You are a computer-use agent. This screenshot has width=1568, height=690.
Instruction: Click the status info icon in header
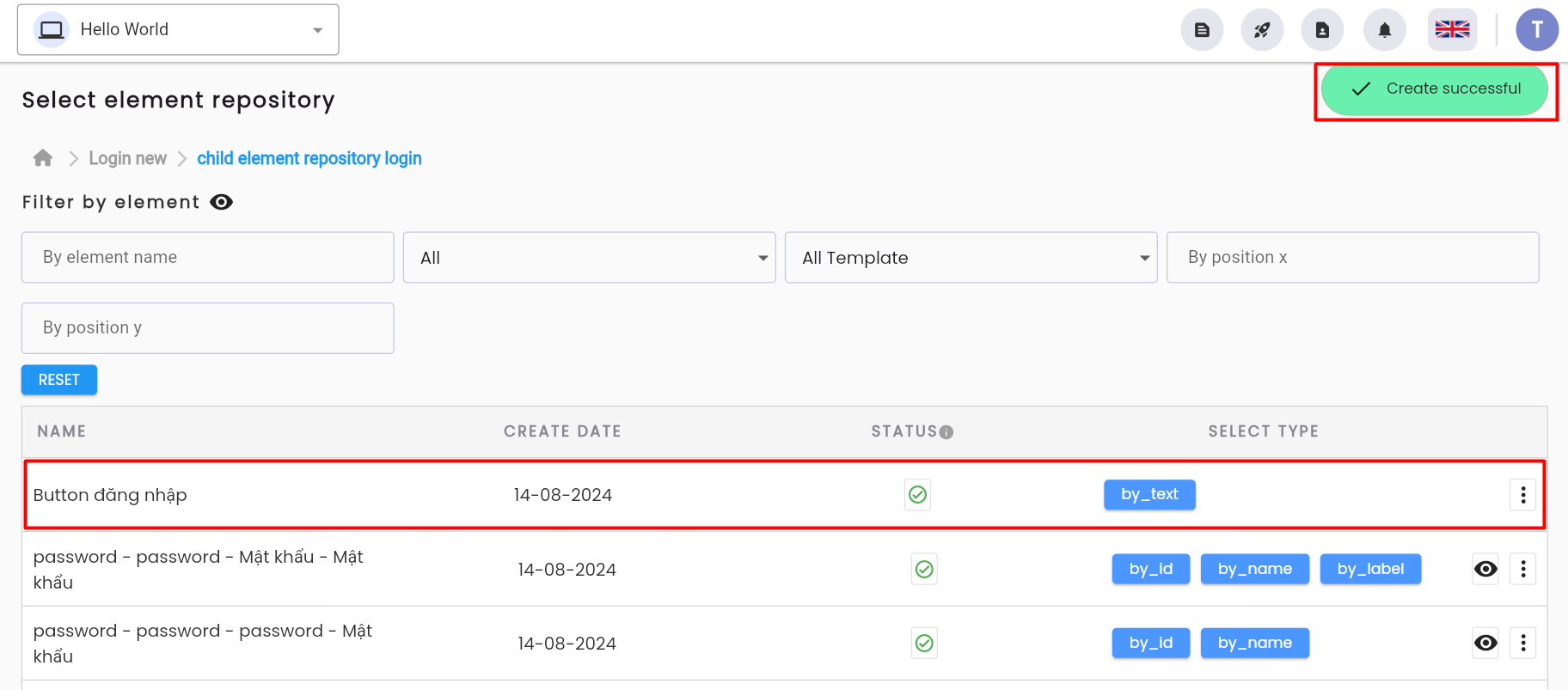point(946,432)
